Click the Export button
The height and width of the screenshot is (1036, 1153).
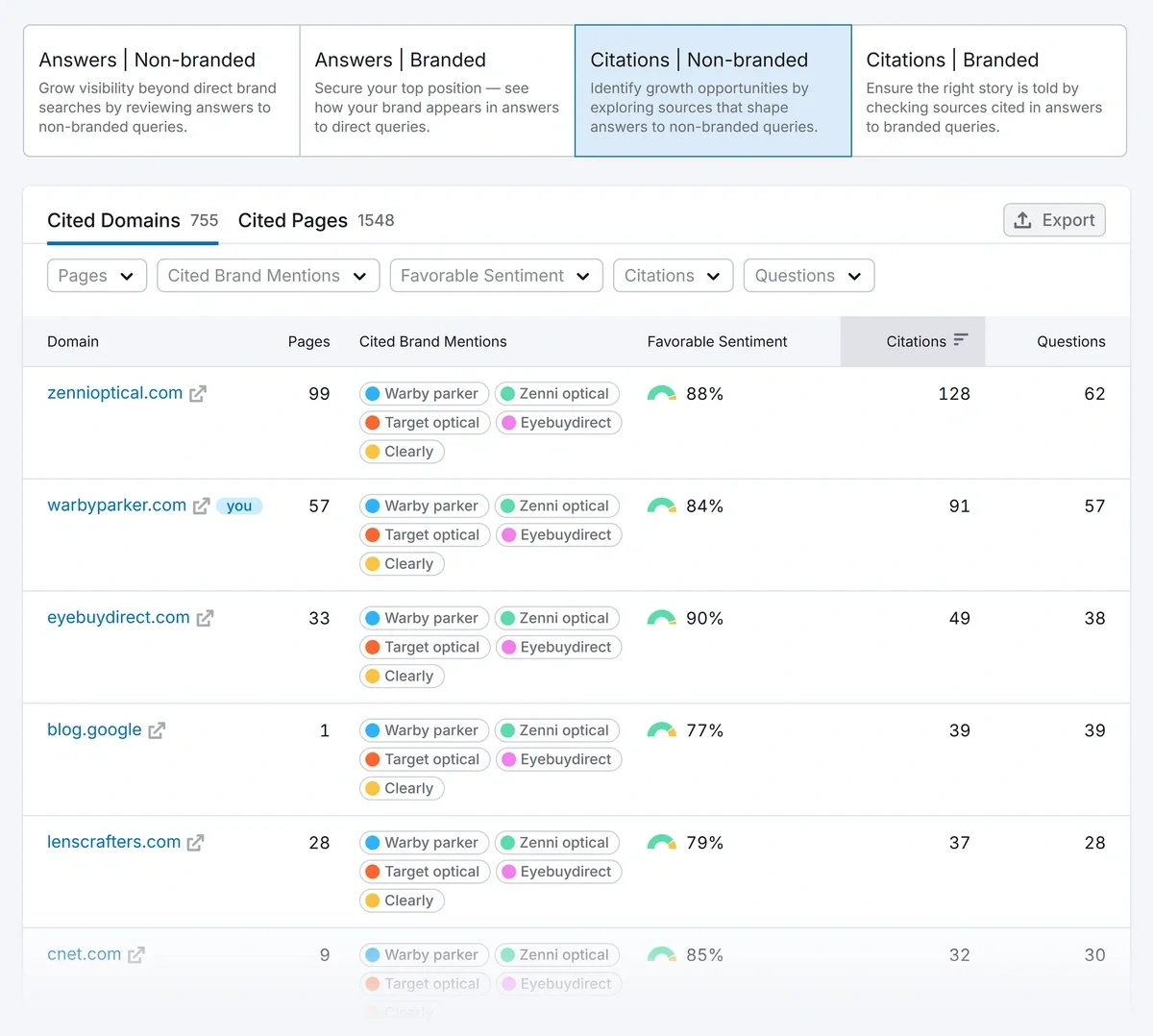pos(1054,220)
